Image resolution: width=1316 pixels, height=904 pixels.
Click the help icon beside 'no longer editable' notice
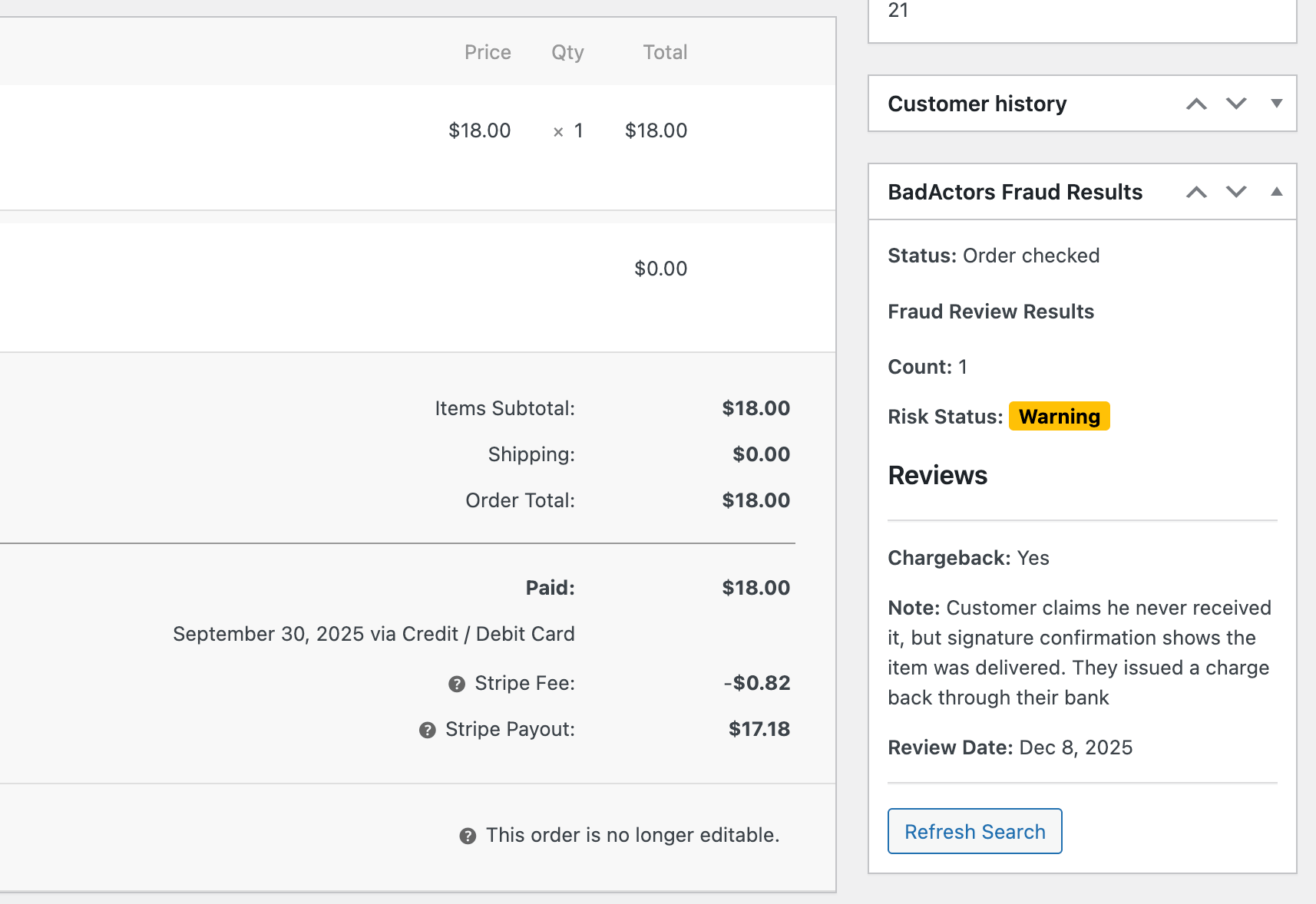466,835
